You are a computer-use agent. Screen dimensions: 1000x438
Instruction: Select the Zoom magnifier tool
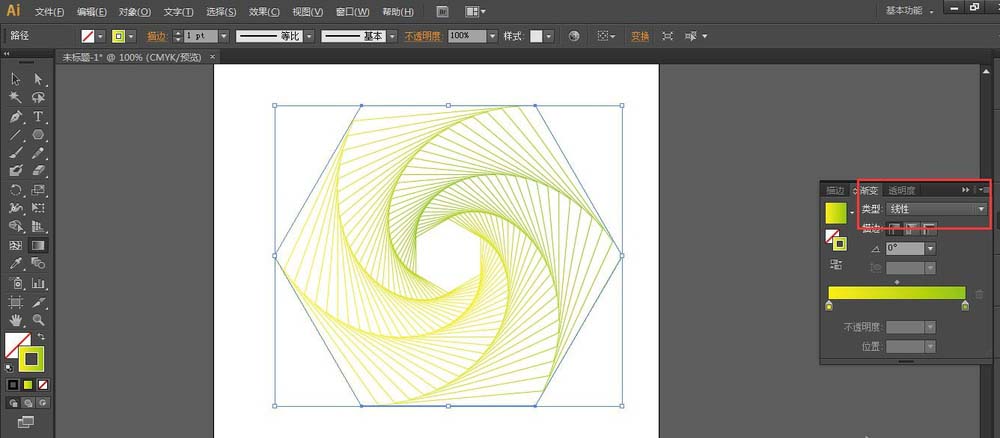point(38,320)
